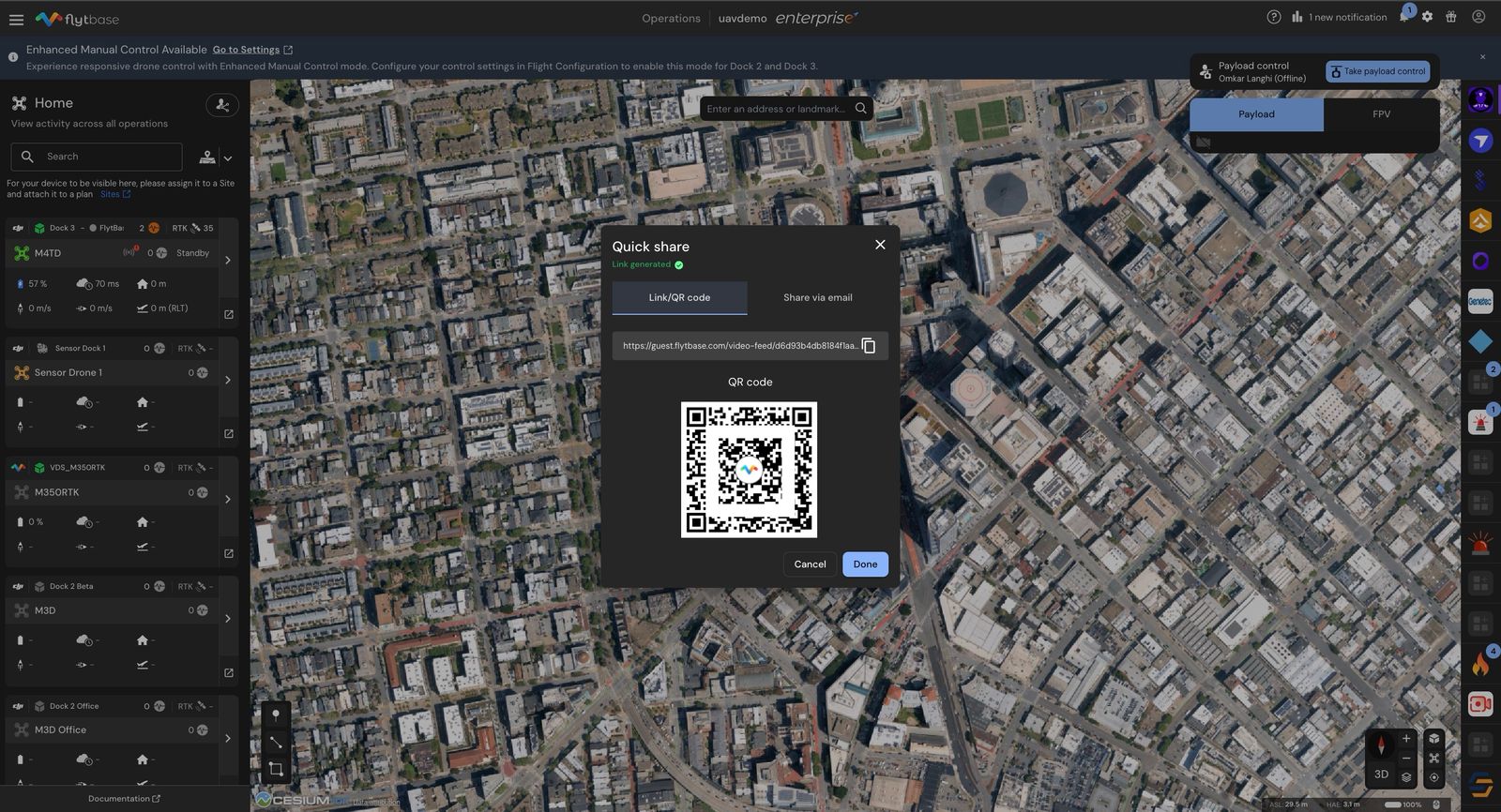Click the 3D cube view button
This screenshot has width=1501, height=812.
pyautogui.click(x=1433, y=739)
